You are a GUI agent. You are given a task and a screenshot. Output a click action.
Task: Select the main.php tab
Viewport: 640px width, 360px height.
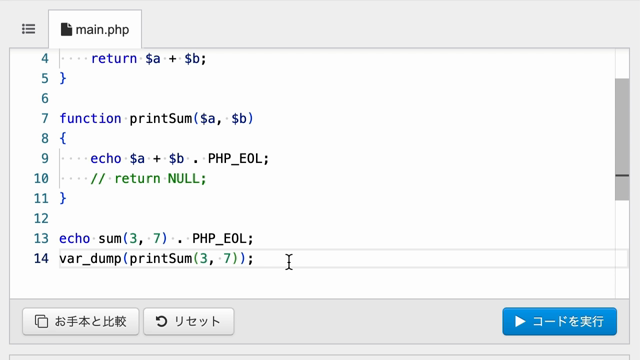click(95, 29)
